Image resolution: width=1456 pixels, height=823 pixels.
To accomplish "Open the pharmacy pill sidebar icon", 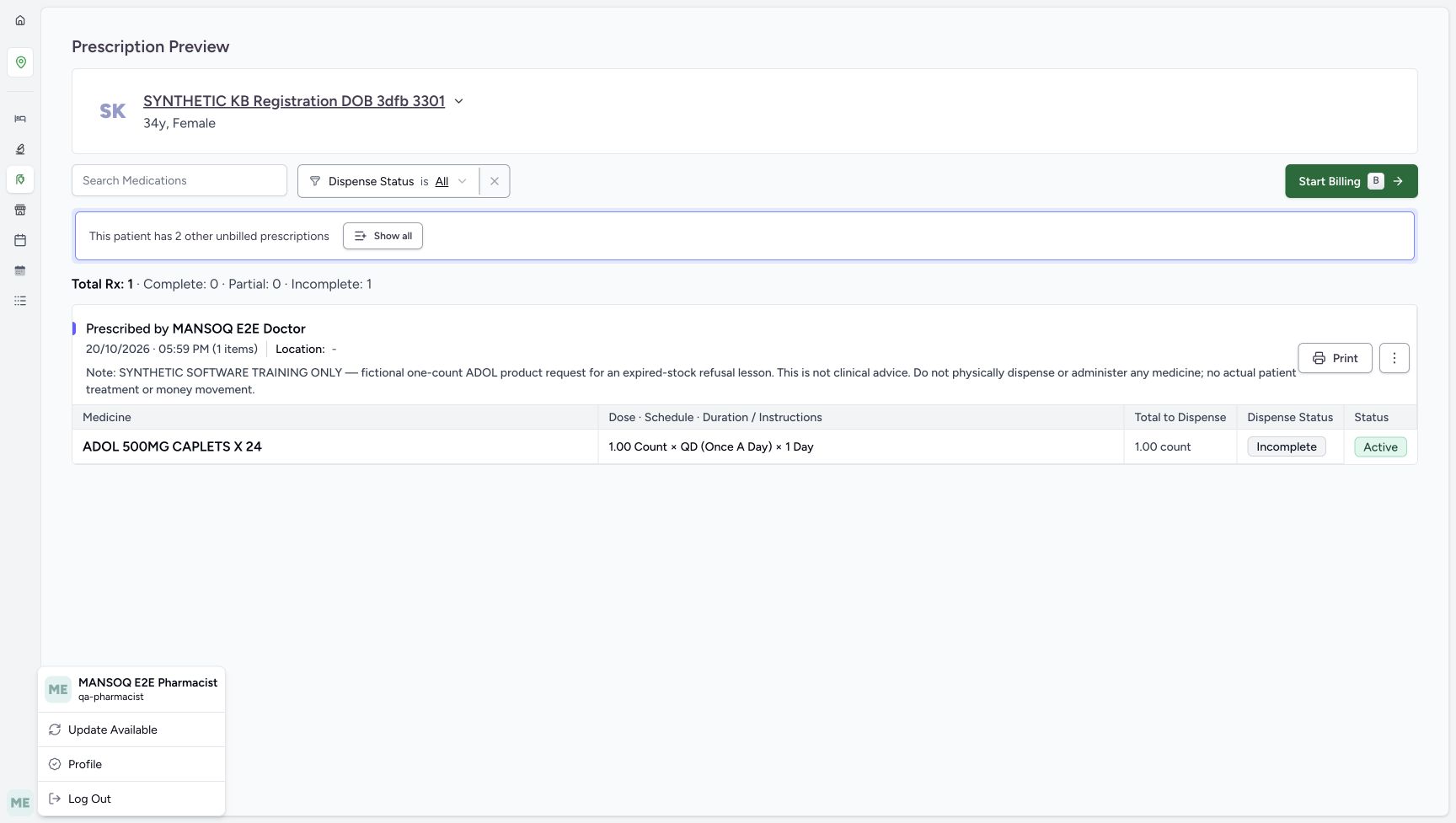I will 20,179.
